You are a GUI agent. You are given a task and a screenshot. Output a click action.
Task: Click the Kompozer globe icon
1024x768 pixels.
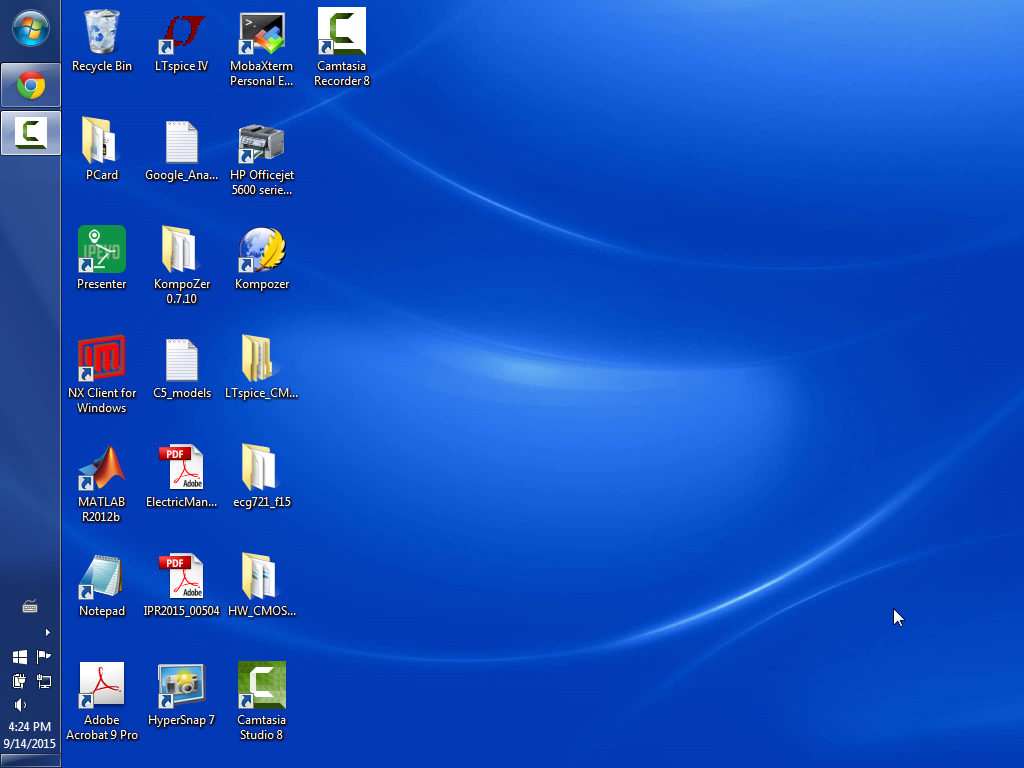(x=262, y=251)
